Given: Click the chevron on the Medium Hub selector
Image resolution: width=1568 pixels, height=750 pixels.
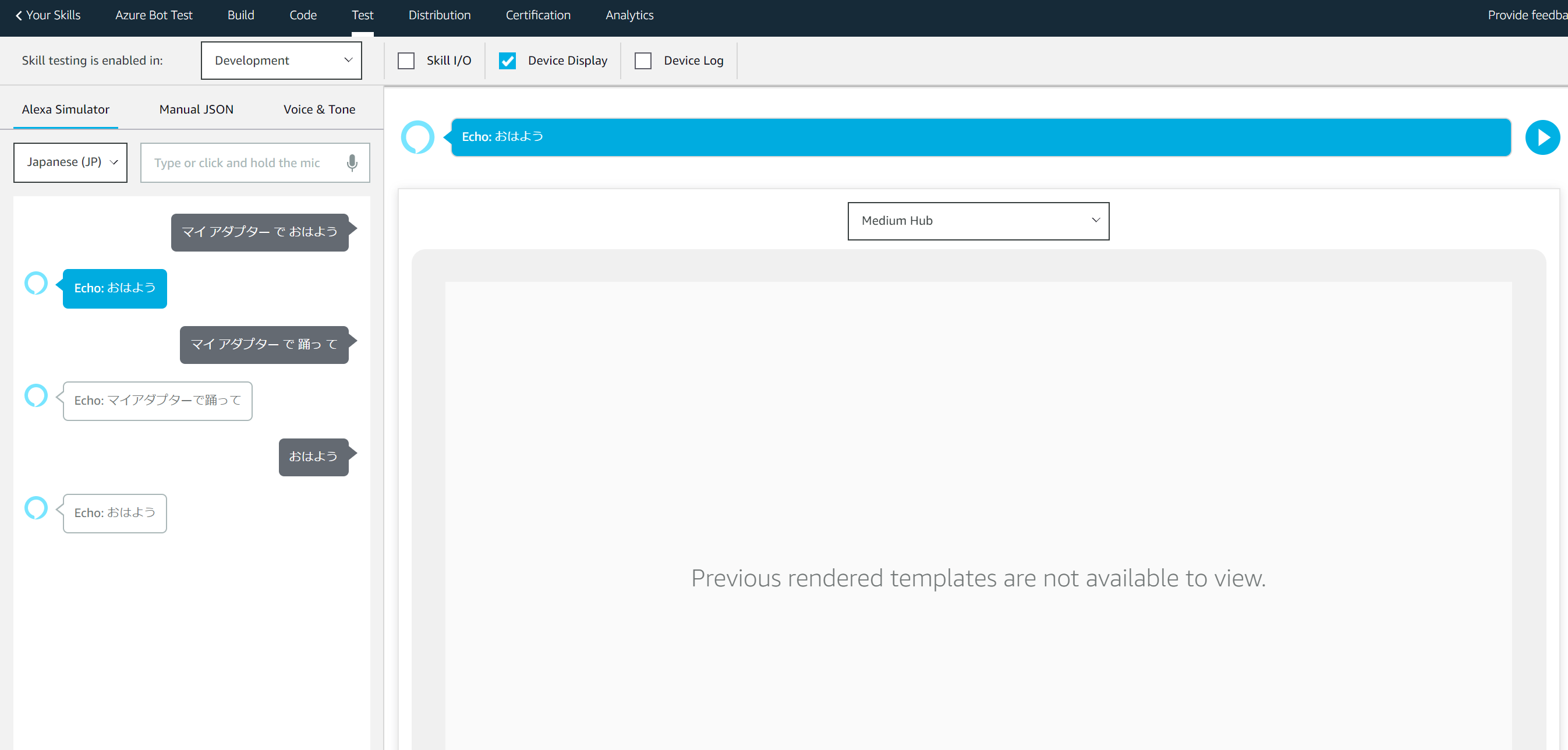Looking at the screenshot, I should pyautogui.click(x=1096, y=220).
